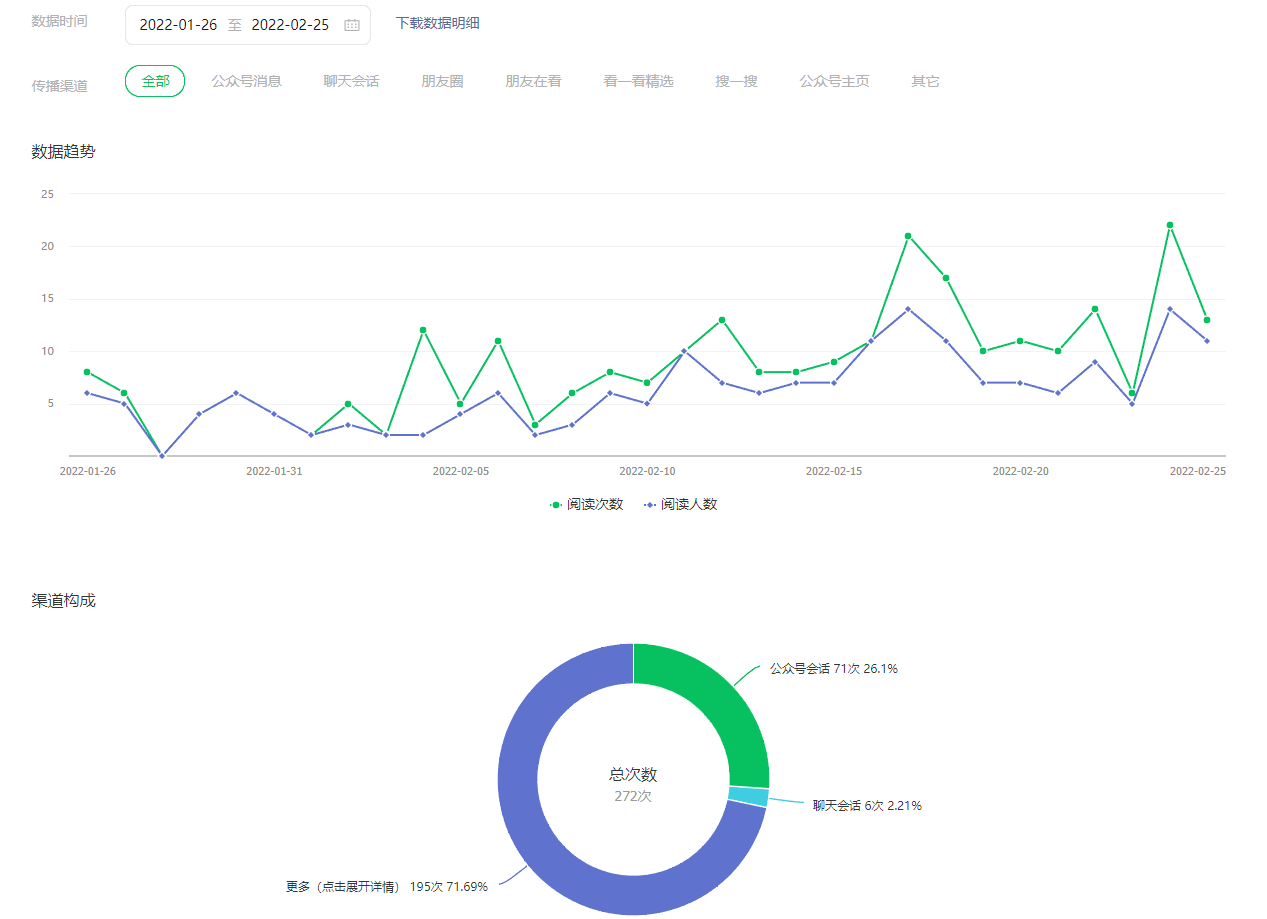Click the end date 2022-02-25 field
The width and height of the screenshot is (1267, 919).
point(290,25)
